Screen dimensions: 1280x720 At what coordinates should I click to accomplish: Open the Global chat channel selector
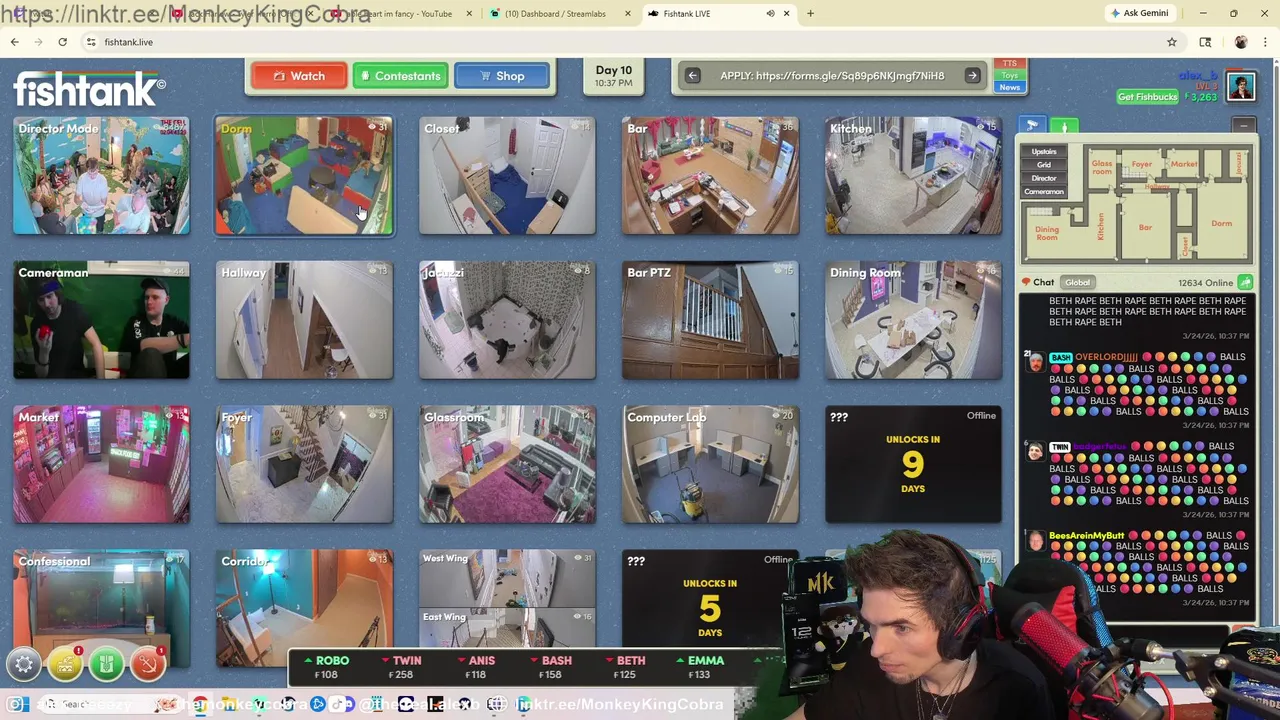point(1077,283)
